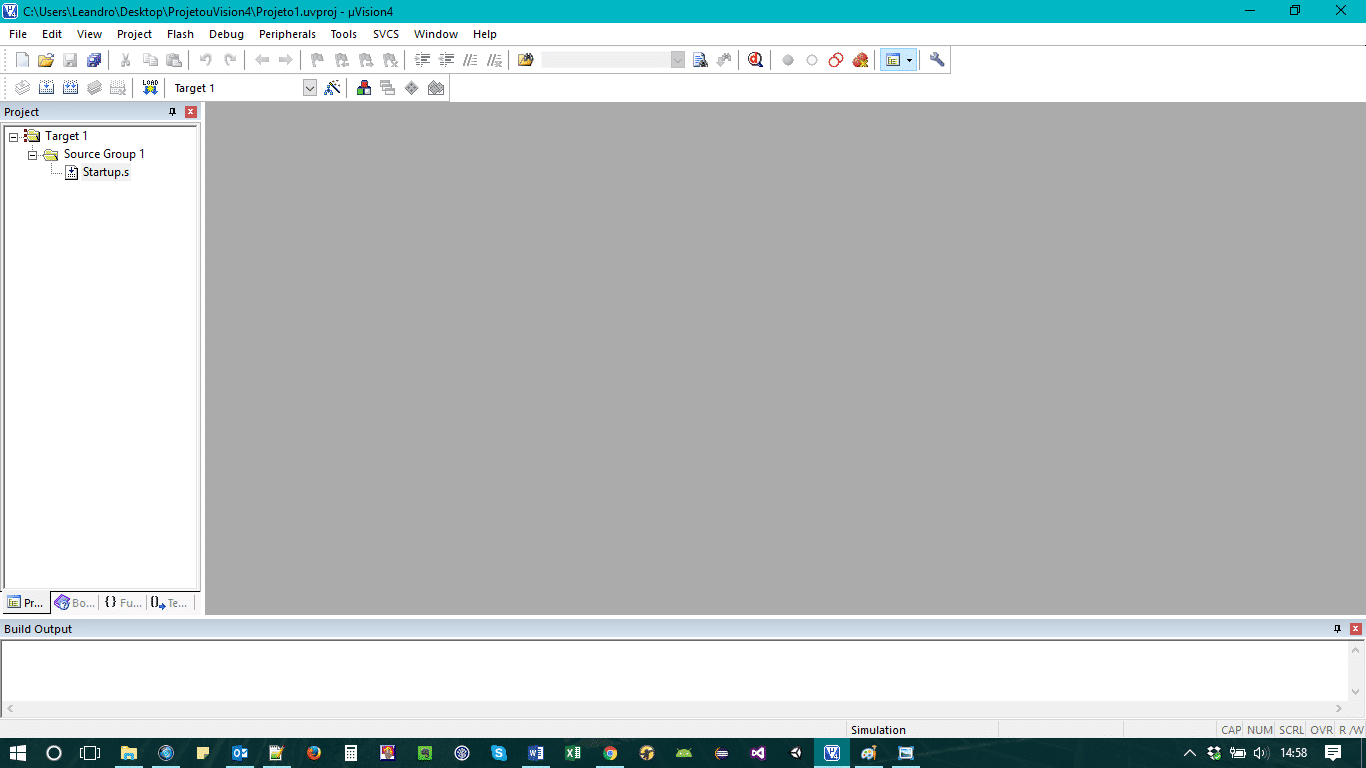Toggle the Project window view button
This screenshot has height=768, width=1366.
(x=893, y=60)
